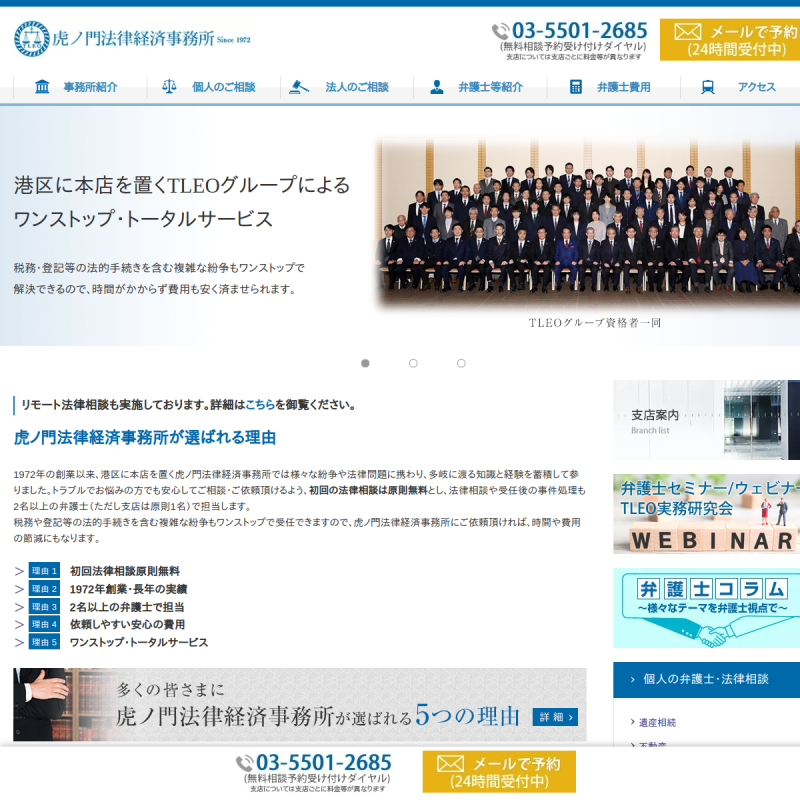Viewport: 800px width, 800px height.
Task: Open the 遺産相続 sidebar link
Action: [657, 722]
